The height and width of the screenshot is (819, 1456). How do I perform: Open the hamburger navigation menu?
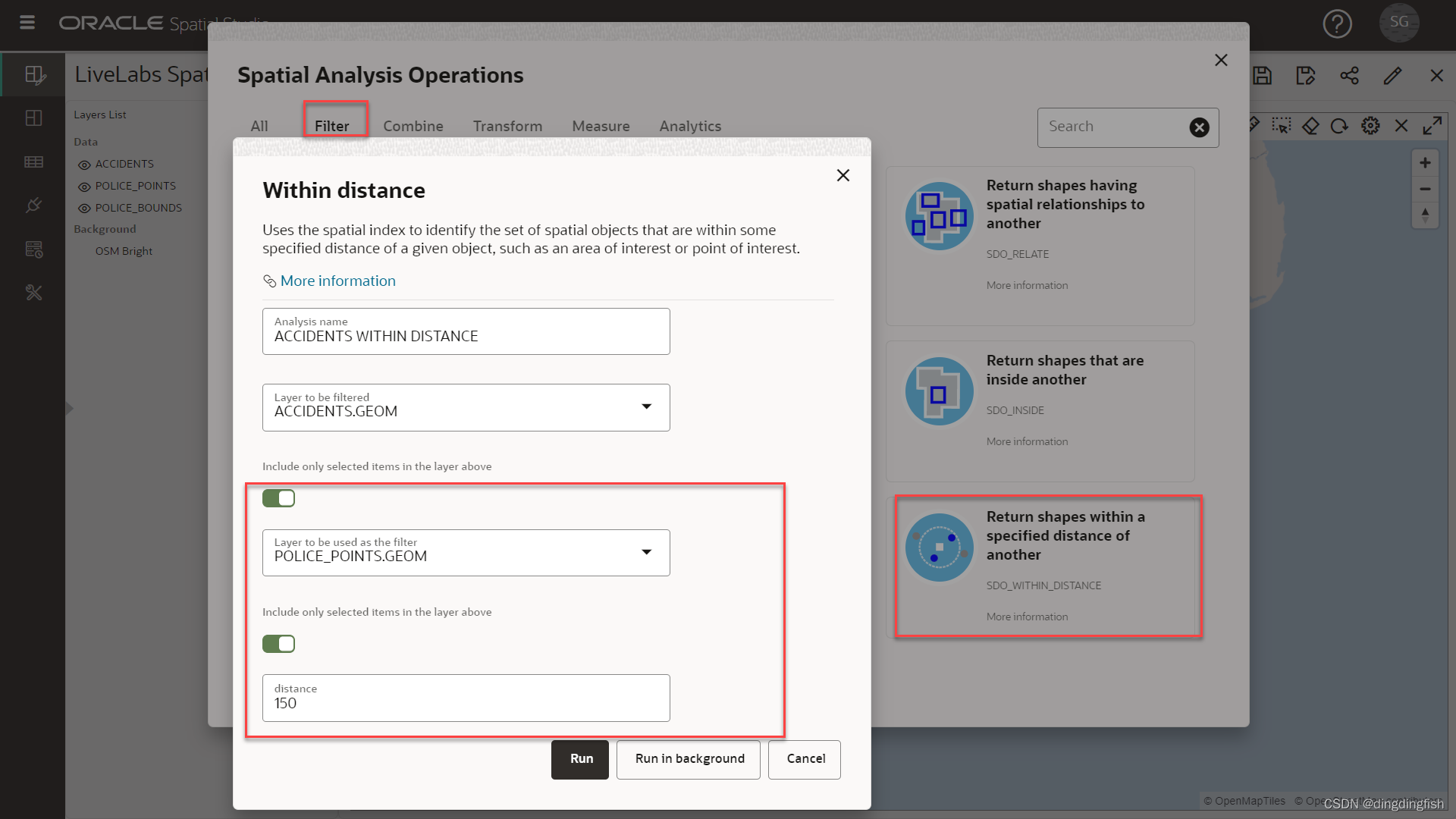[27, 22]
